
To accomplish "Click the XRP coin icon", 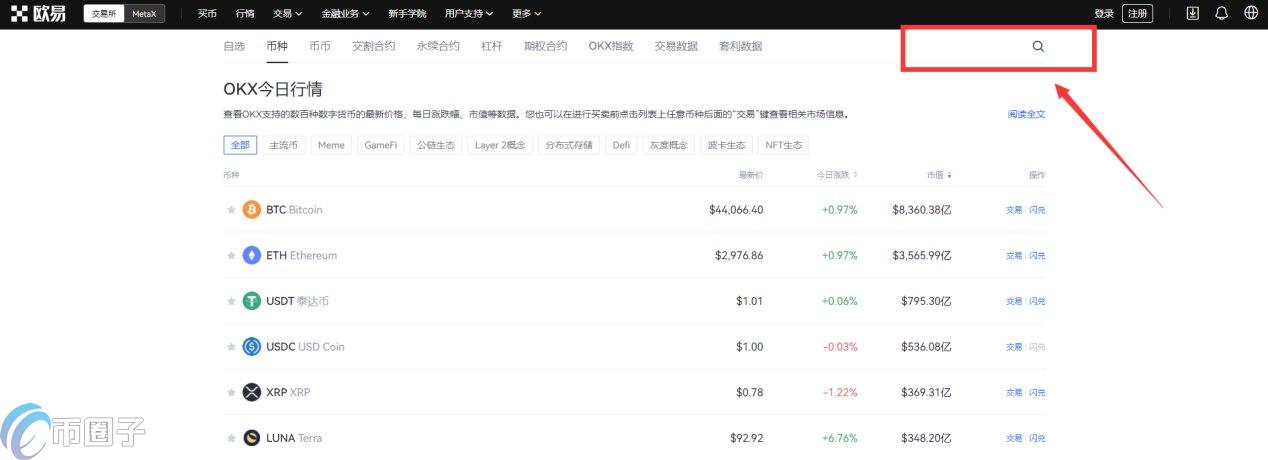I will 251,392.
